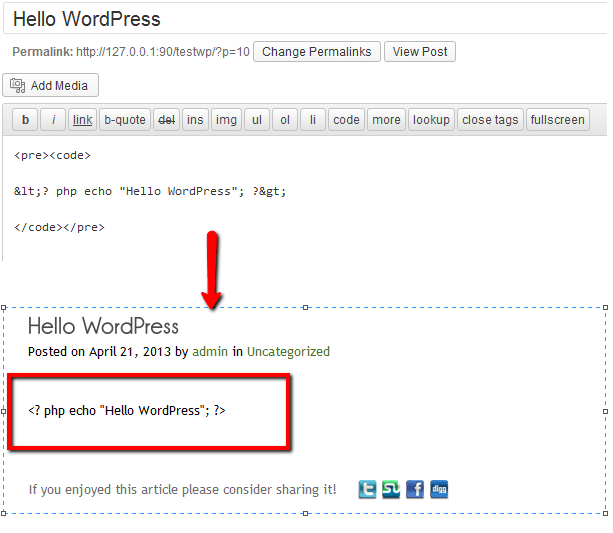The image size is (613, 533).
Task: Click the code tag button
Action: tap(346, 120)
